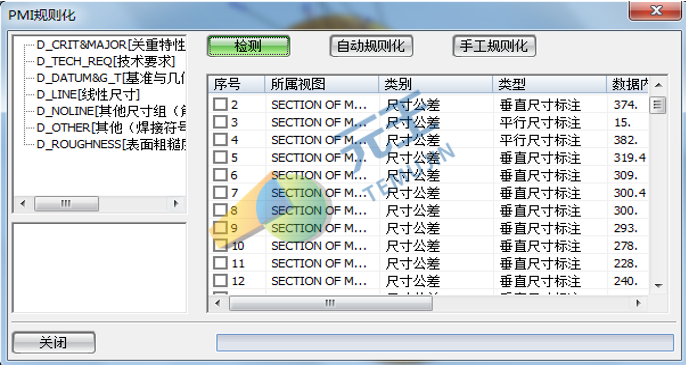Click the 手工规则化 button
This screenshot has height=365, width=686.
[494, 46]
